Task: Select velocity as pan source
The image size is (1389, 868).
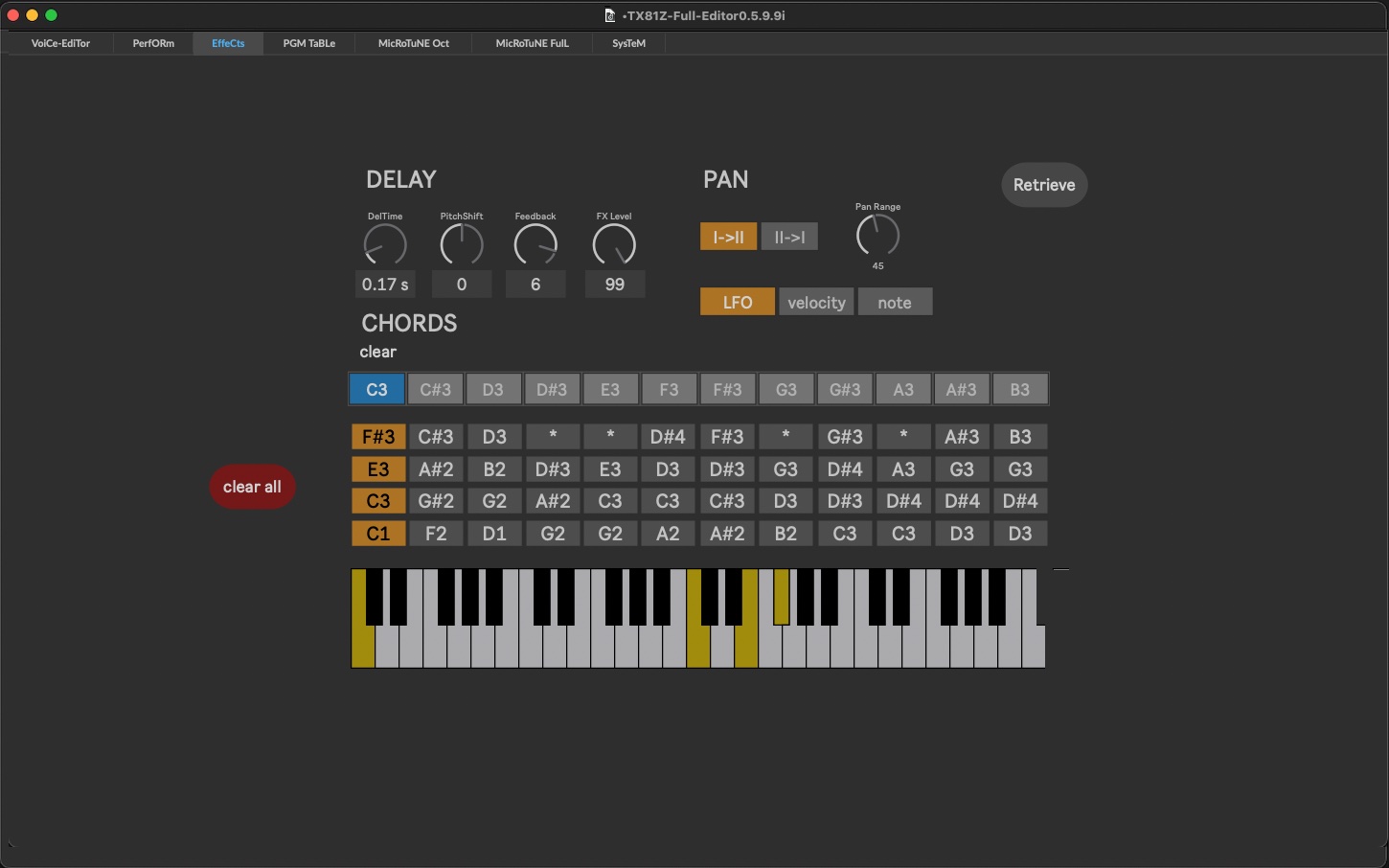Action: coord(816,303)
